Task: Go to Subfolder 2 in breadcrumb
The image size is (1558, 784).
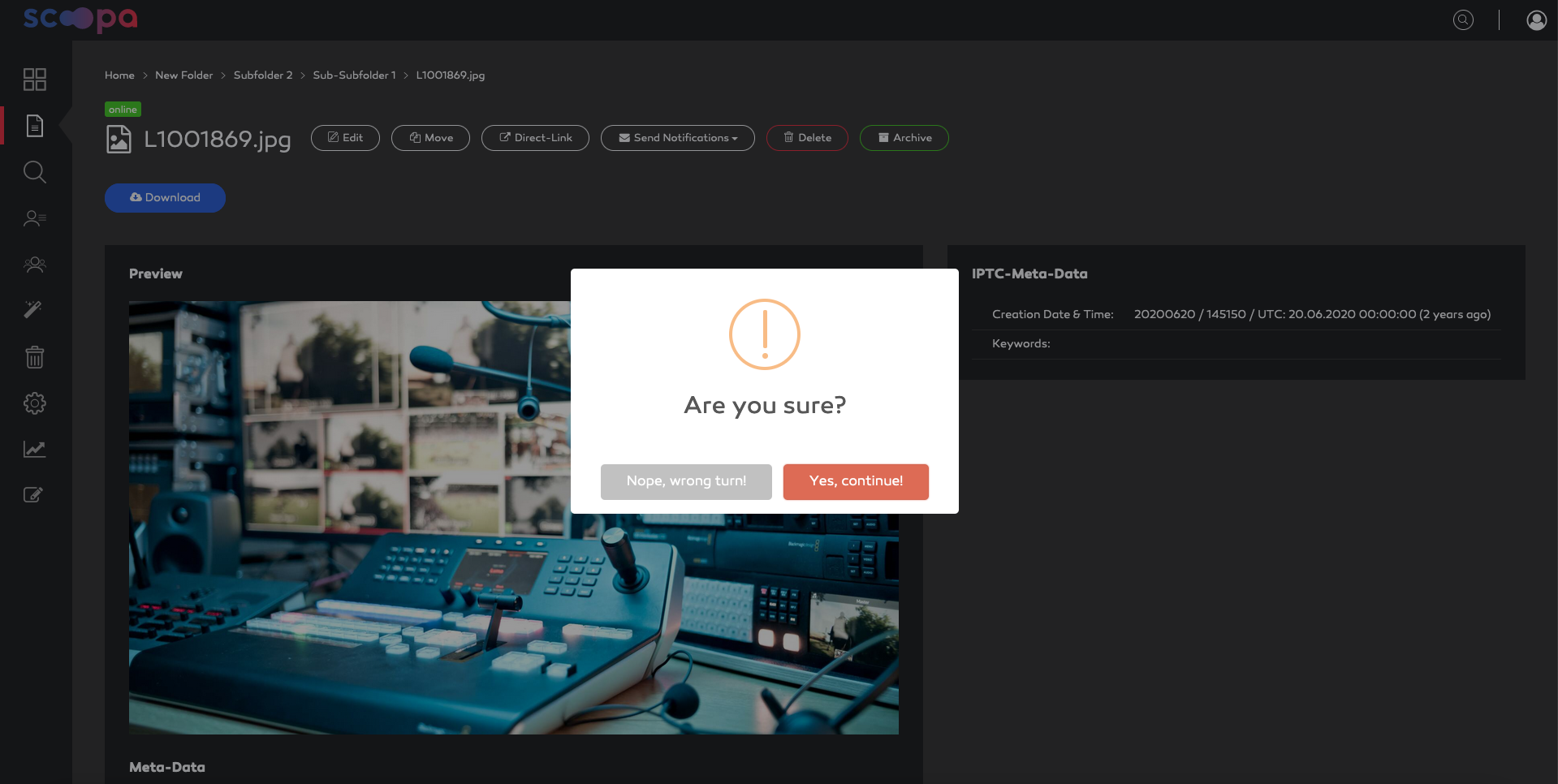Action: [x=263, y=75]
